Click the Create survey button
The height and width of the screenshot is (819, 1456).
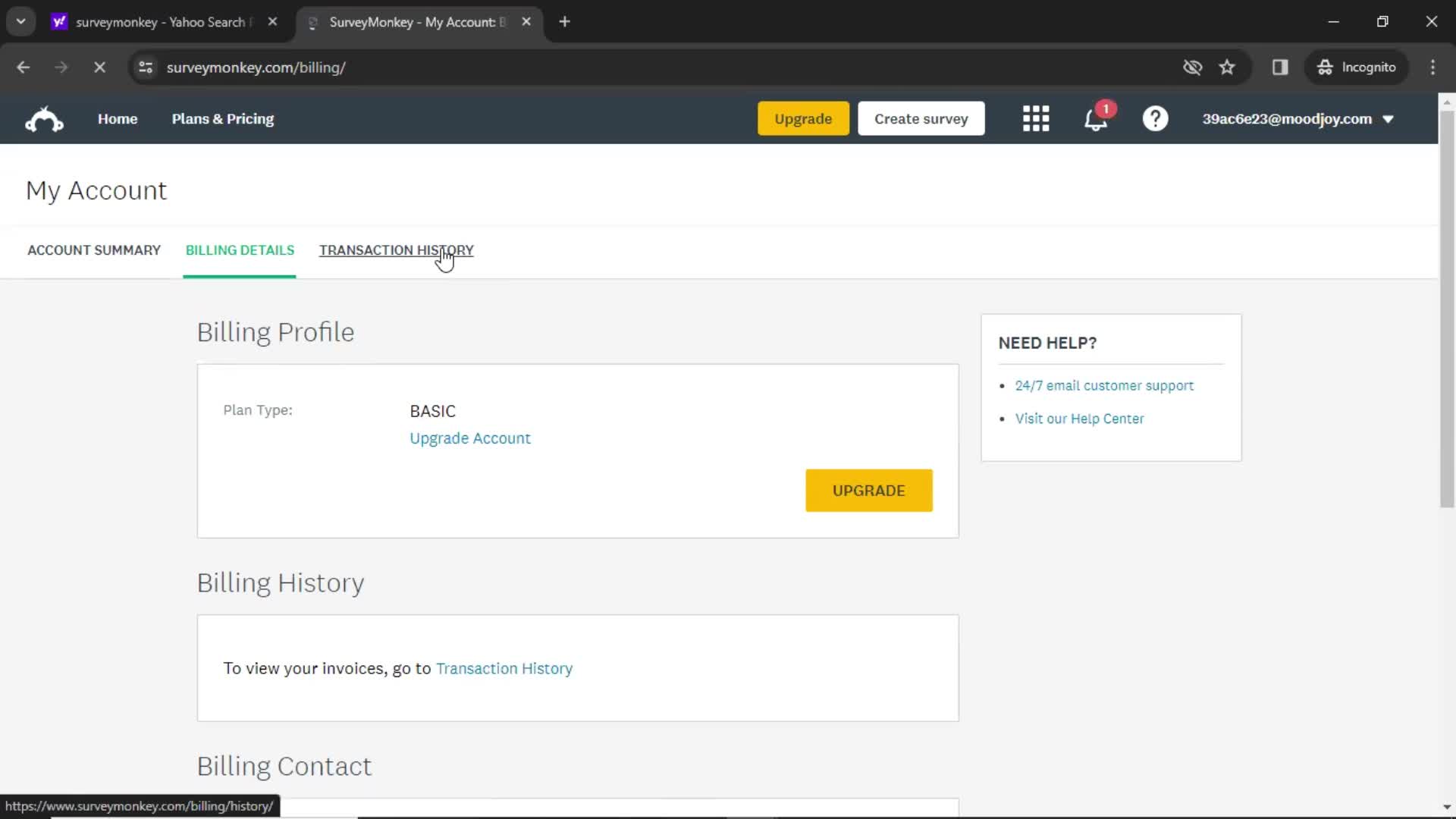pyautogui.click(x=920, y=118)
